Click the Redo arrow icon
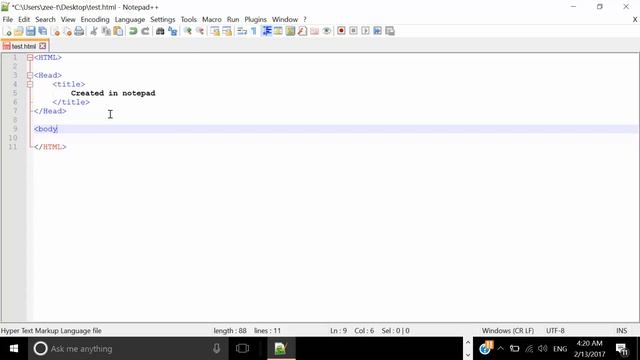The height and width of the screenshot is (360, 640). click(x=145, y=31)
